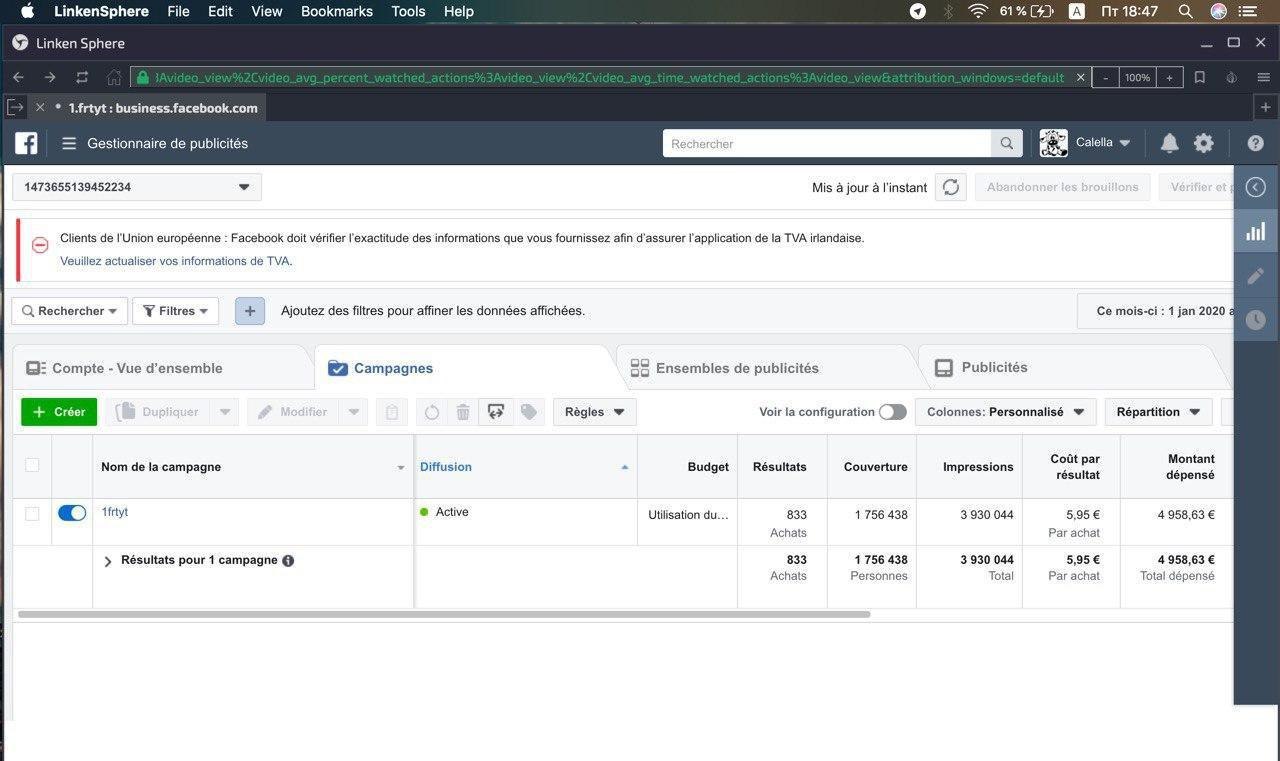The height and width of the screenshot is (761, 1280).
Task: Click the browser home icon
Action: [x=114, y=77]
